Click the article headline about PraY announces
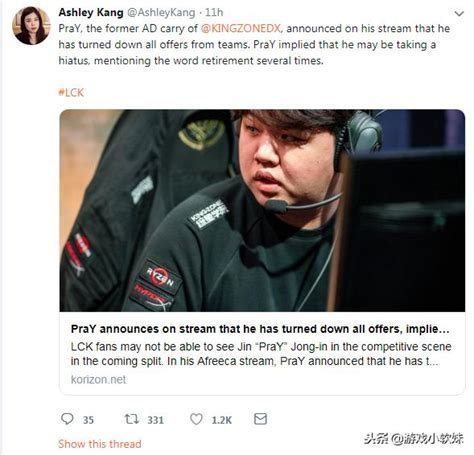The height and width of the screenshot is (455, 474). [x=260, y=329]
